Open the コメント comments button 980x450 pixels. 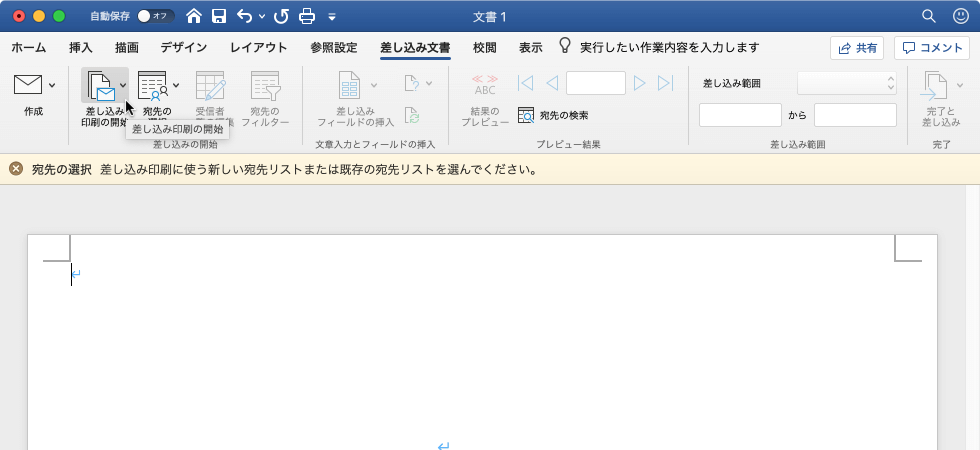(932, 48)
